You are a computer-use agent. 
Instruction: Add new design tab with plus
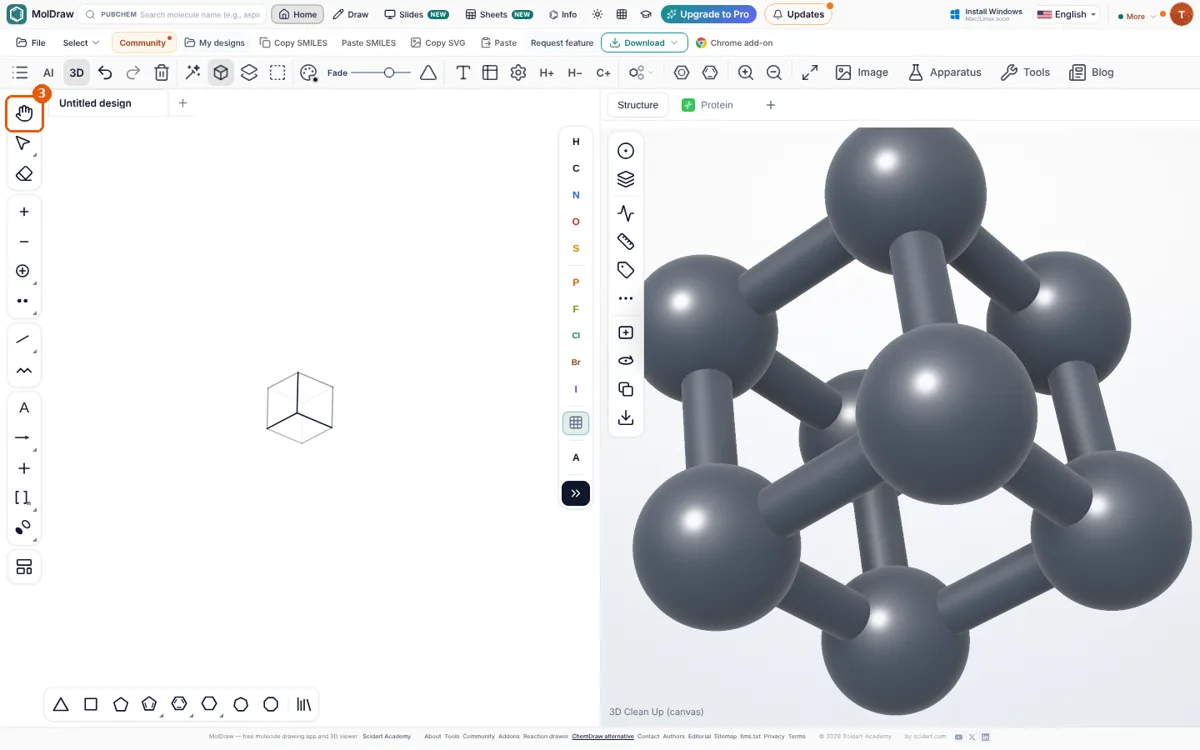(x=182, y=103)
